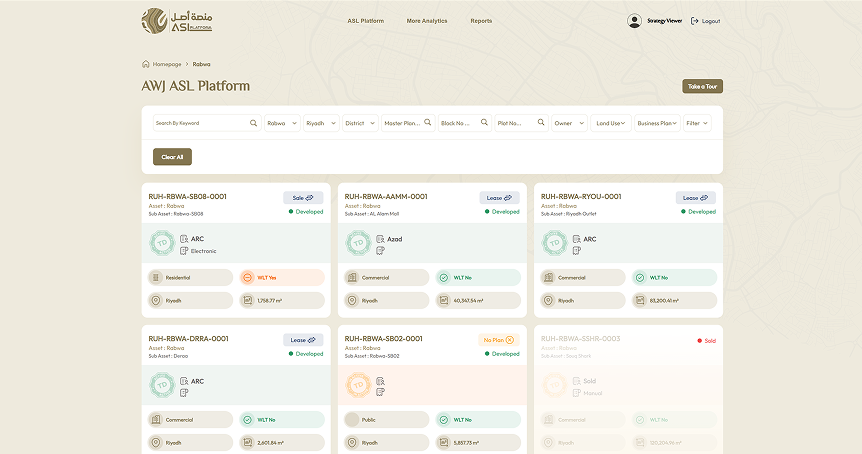Click orange TD seal on RUH-RBWA-SB02-0001 card

pyautogui.click(x=358, y=385)
